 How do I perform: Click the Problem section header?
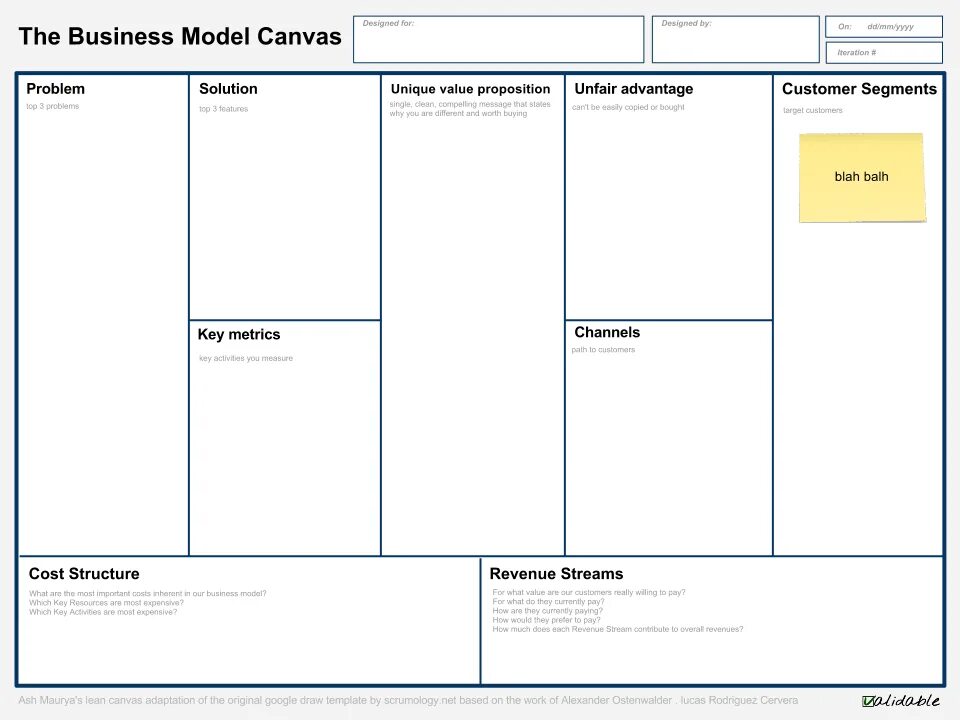pos(56,88)
